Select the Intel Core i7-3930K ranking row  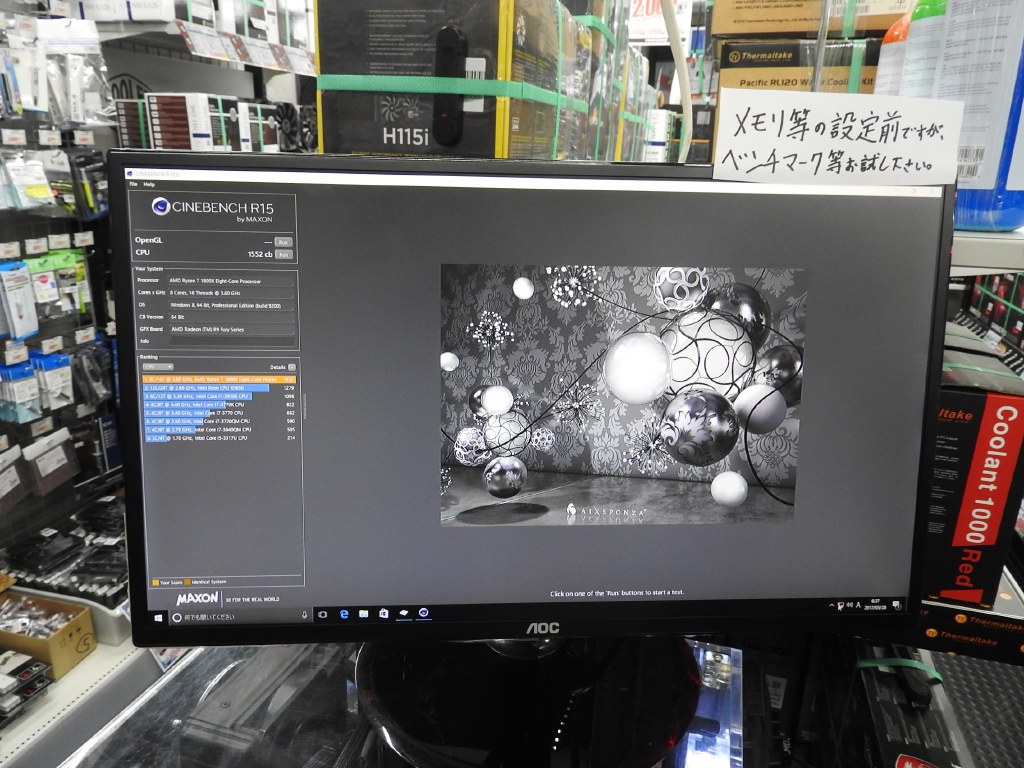click(x=219, y=396)
